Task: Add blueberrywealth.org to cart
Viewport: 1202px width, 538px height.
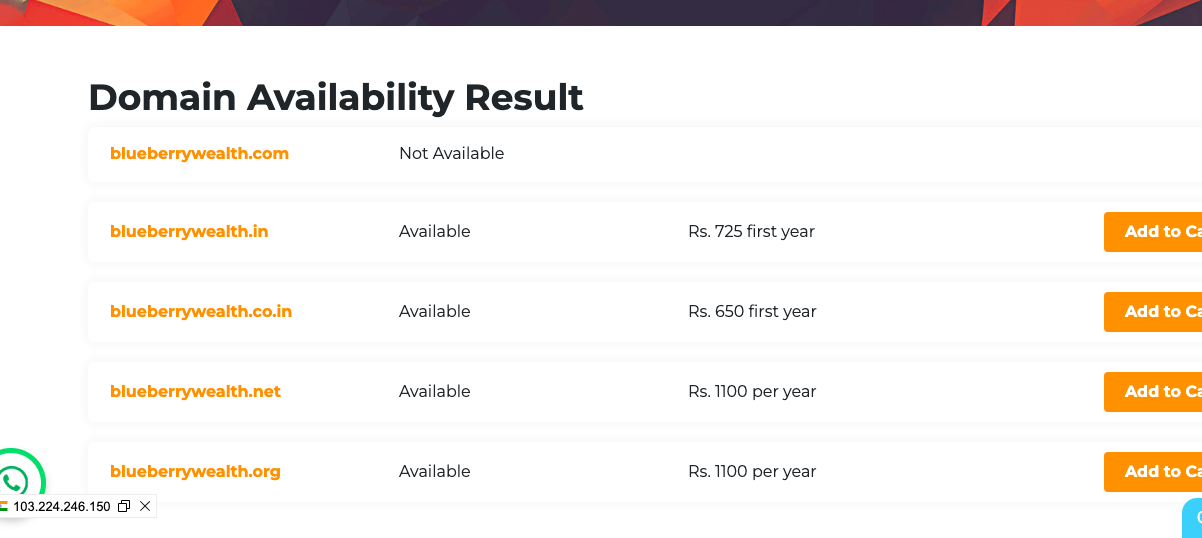Action: 1152,472
